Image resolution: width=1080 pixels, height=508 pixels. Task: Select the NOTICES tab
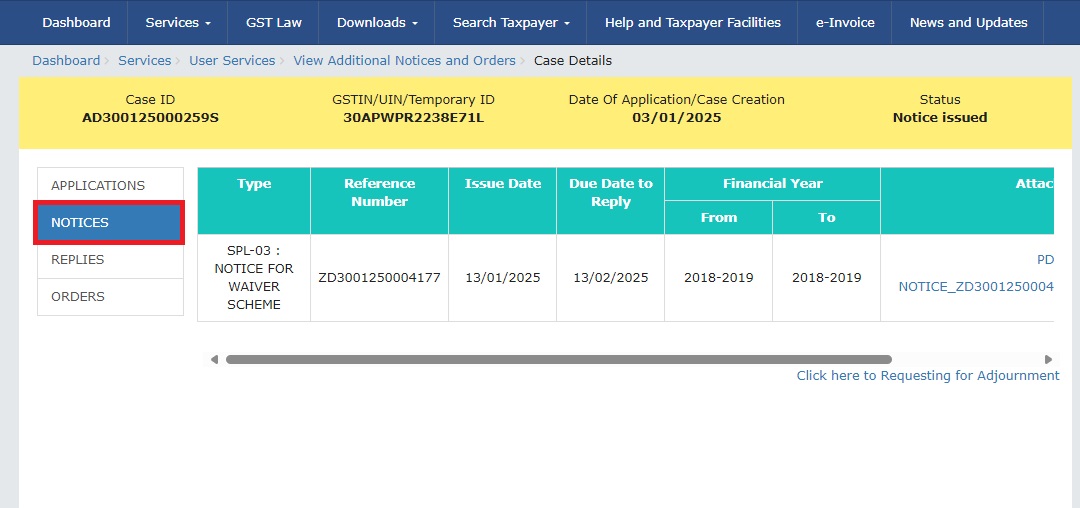[109, 223]
